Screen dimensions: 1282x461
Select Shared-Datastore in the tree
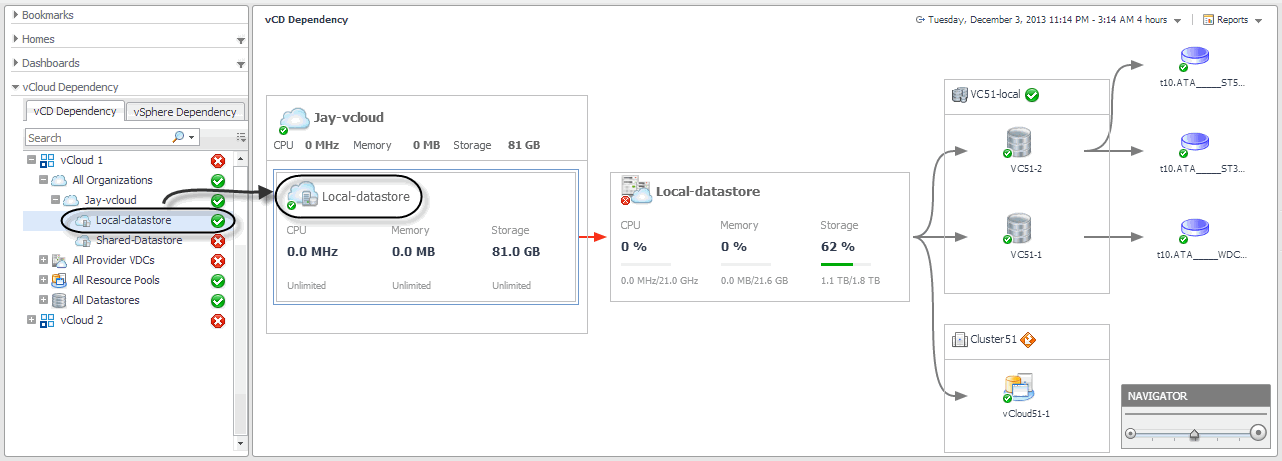[138, 240]
